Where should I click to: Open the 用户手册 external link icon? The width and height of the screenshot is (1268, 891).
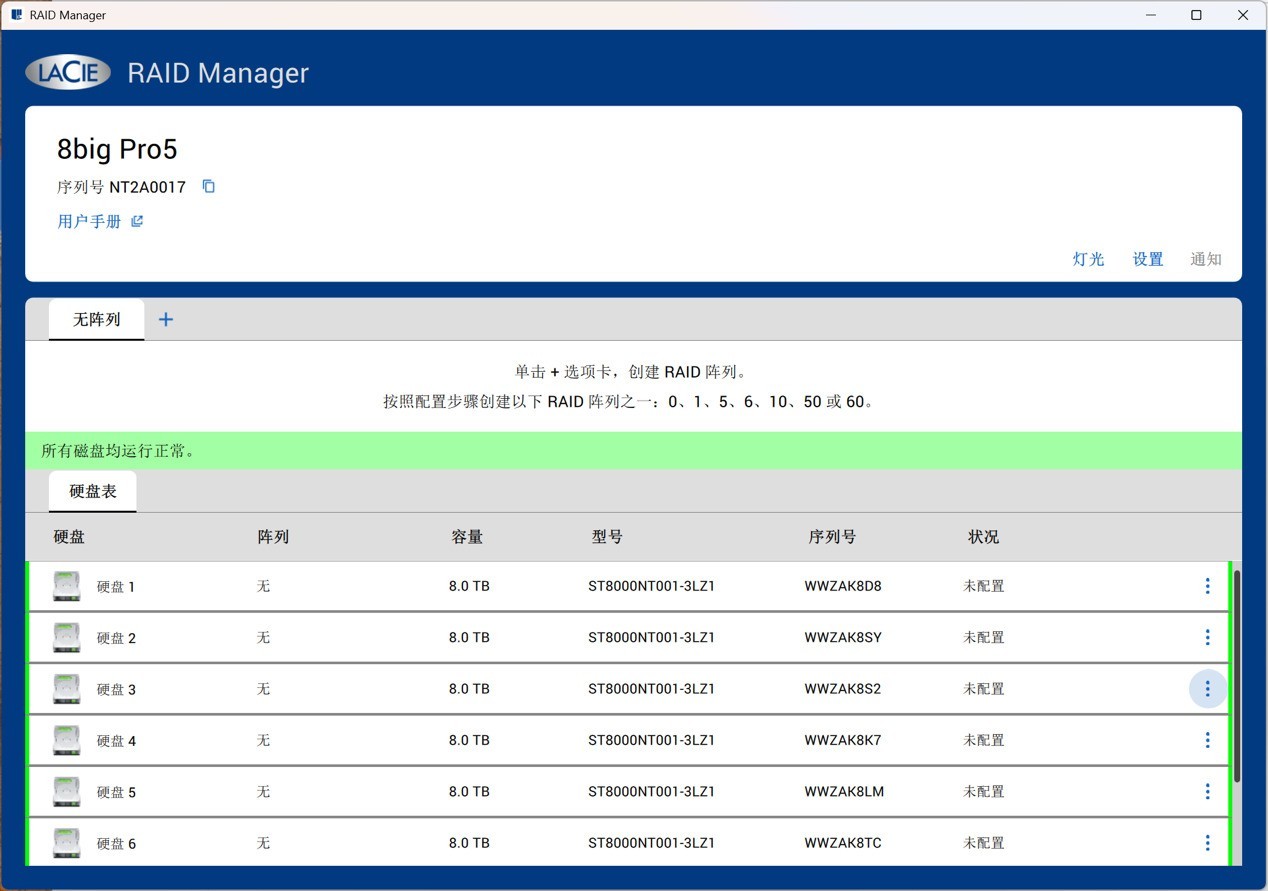pyautogui.click(x=137, y=221)
